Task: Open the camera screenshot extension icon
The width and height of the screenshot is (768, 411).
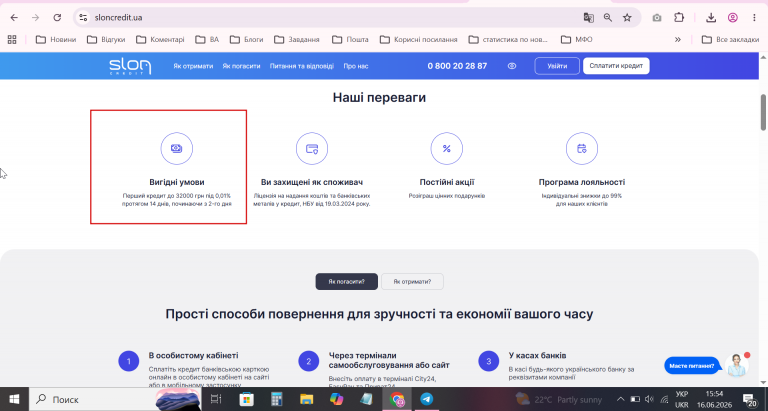Action: point(657,18)
